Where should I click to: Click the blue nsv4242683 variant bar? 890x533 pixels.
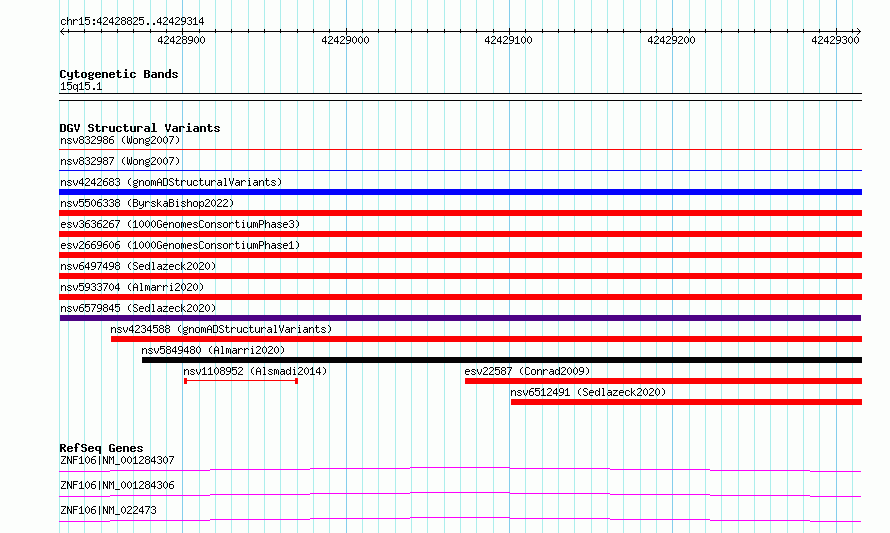pyautogui.click(x=460, y=192)
